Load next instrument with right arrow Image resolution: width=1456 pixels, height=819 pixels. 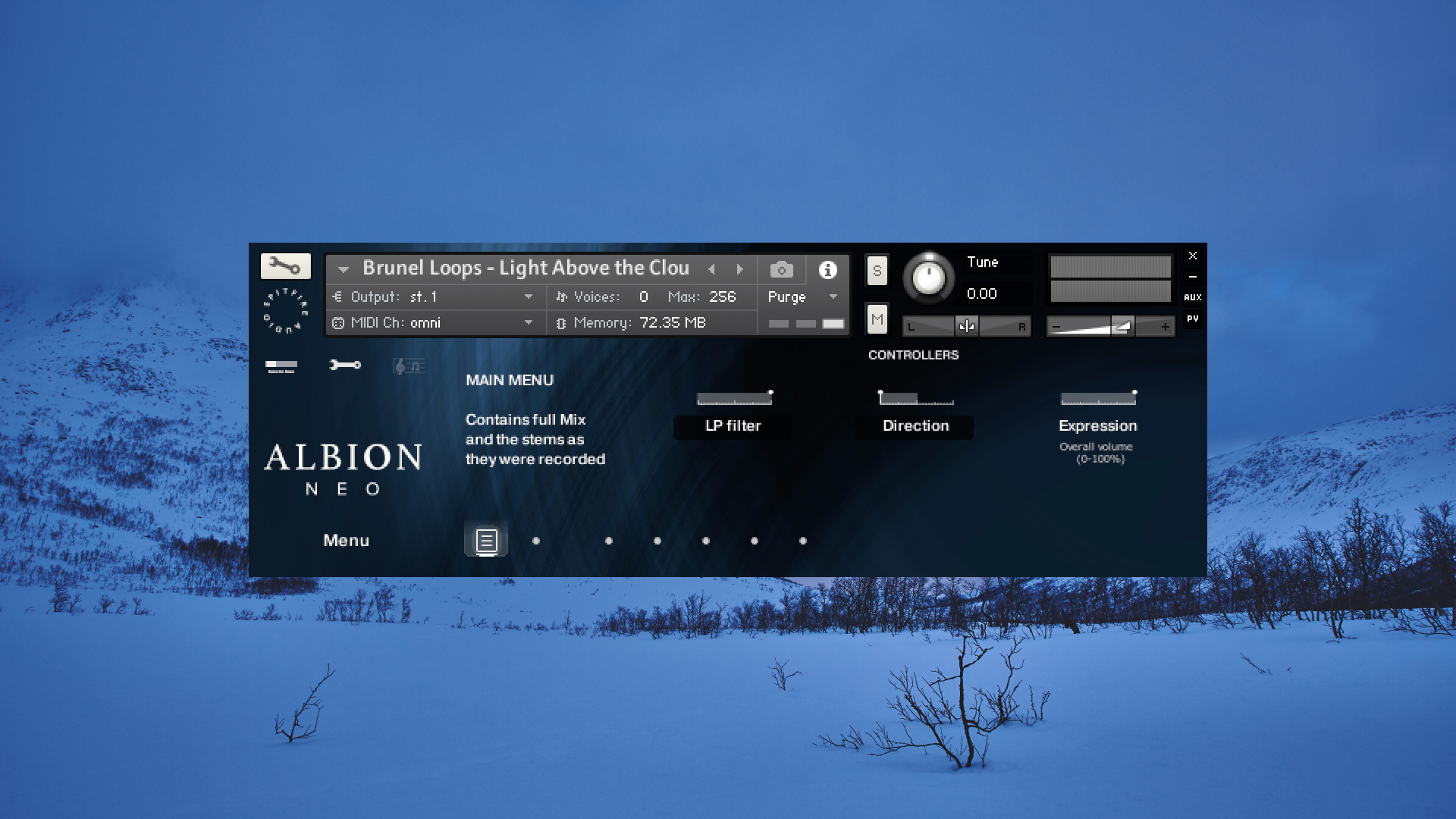pyautogui.click(x=740, y=269)
